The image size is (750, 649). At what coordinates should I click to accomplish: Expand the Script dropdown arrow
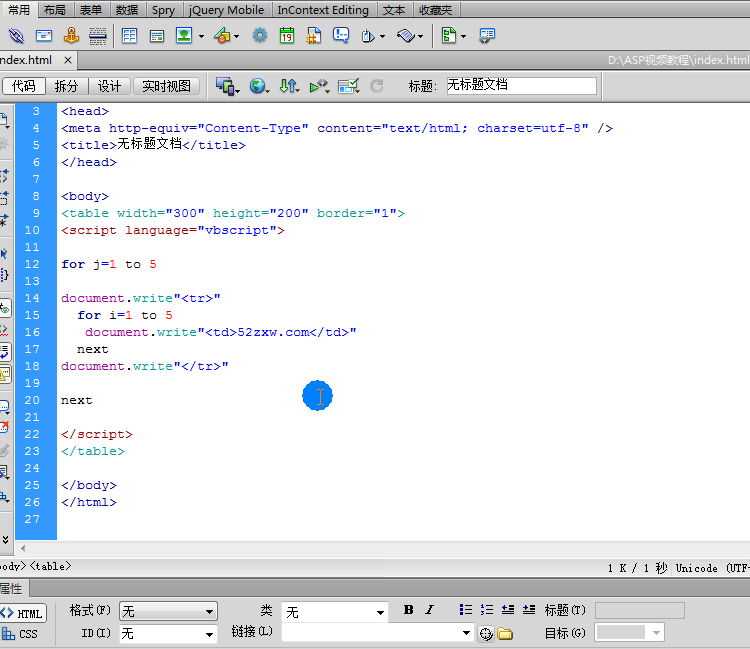click(420, 36)
